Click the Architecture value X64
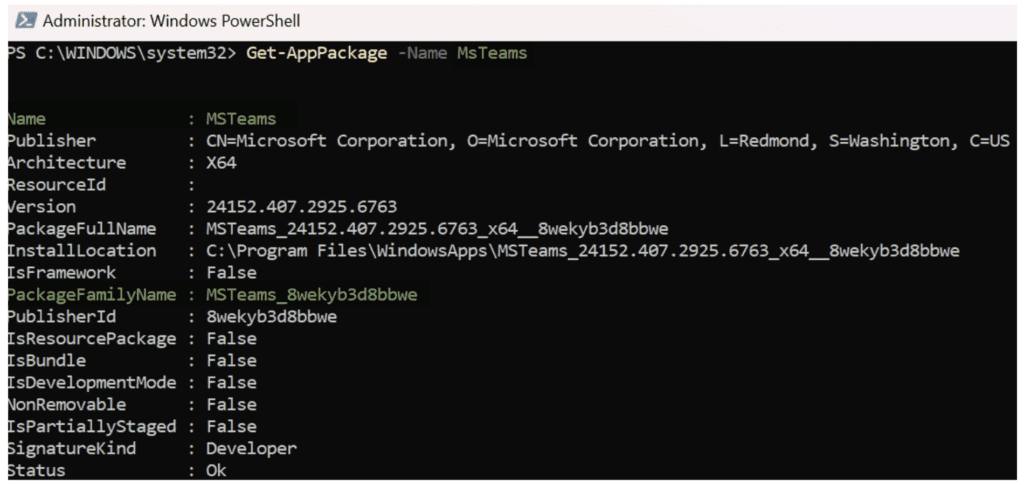Image resolution: width=1024 pixels, height=485 pixels. tap(221, 163)
